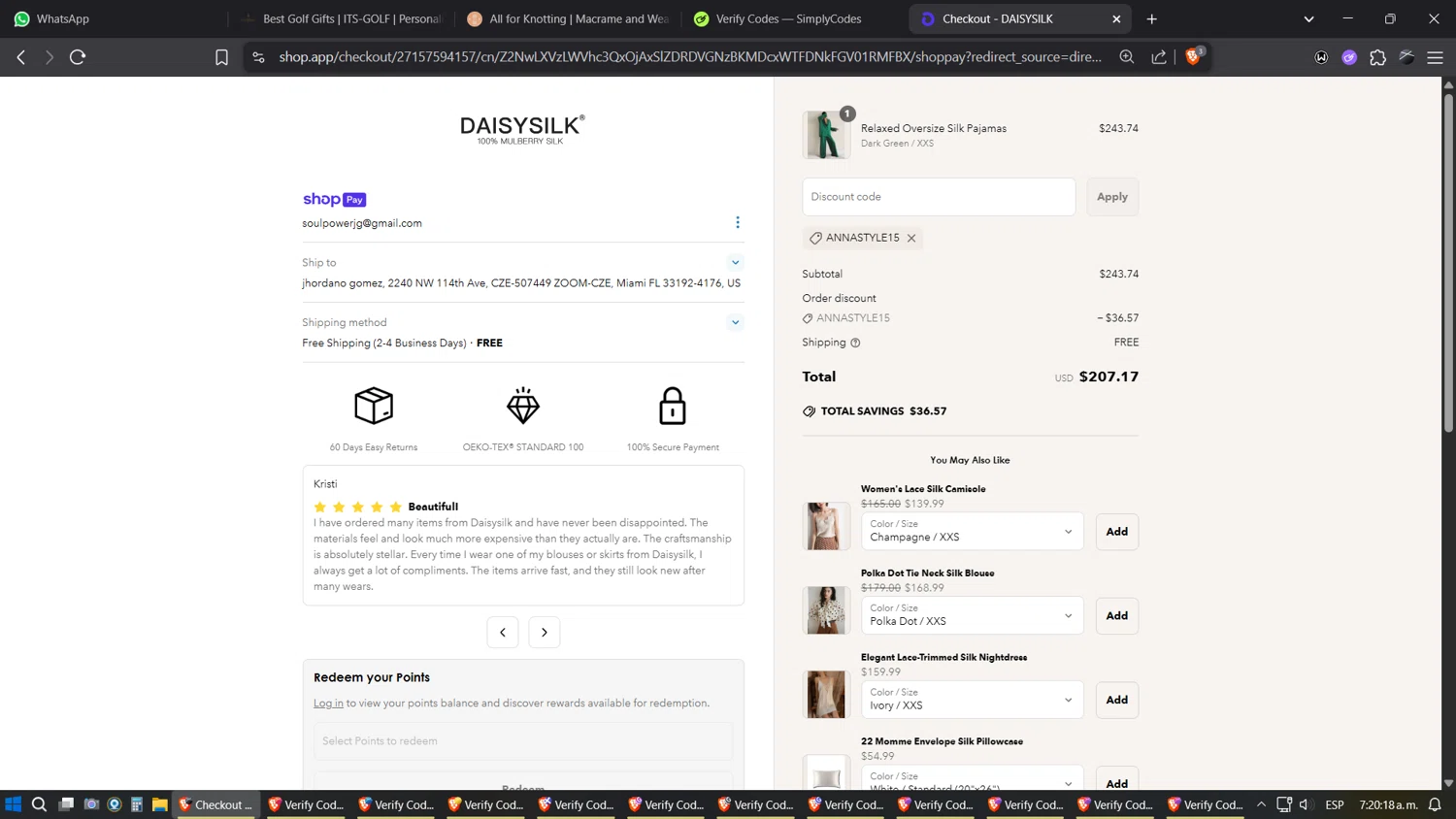Click the DAISYSILK store logo
The width and height of the screenshot is (1456, 819).
522,129
